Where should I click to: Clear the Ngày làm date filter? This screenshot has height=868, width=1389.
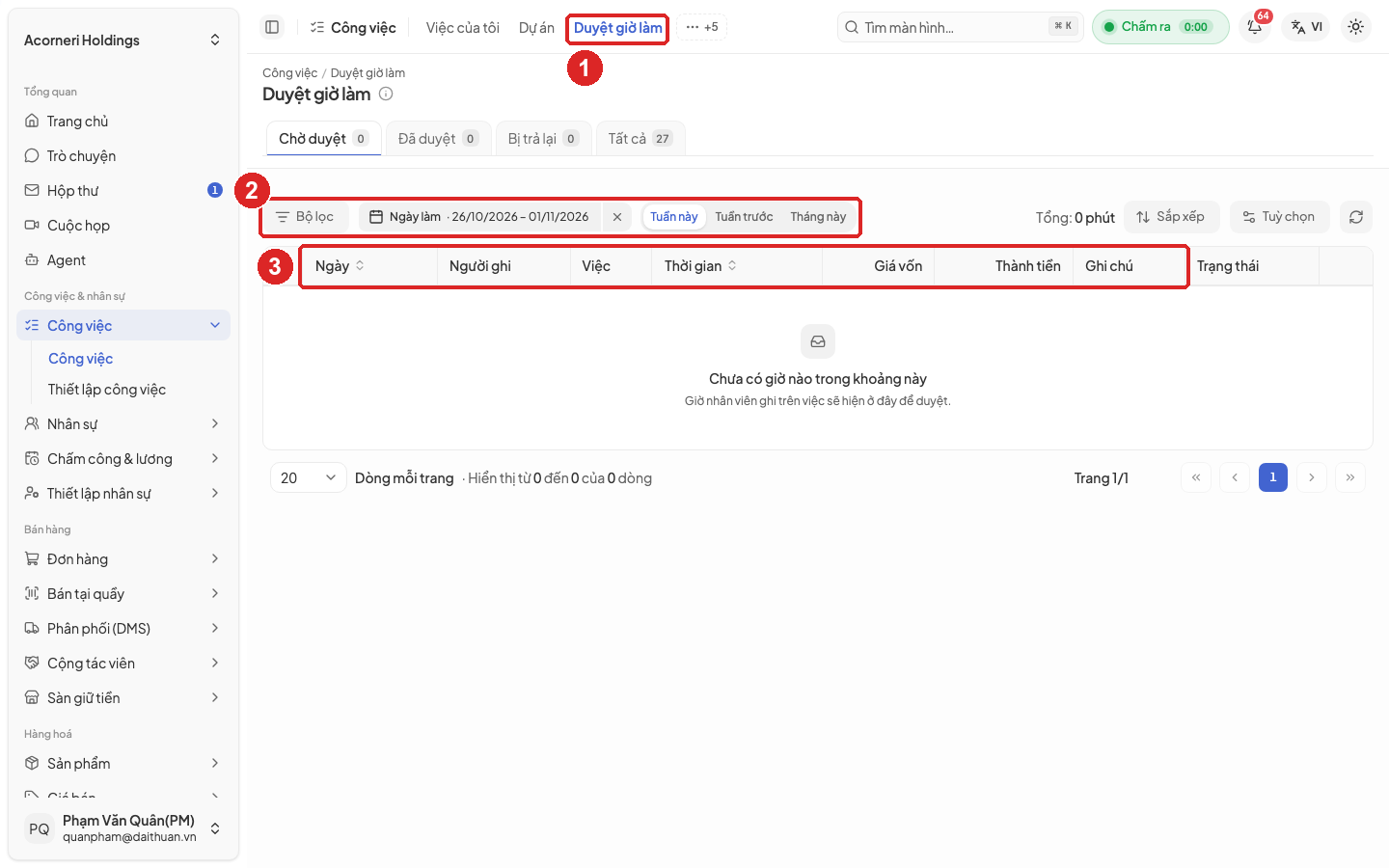point(617,217)
